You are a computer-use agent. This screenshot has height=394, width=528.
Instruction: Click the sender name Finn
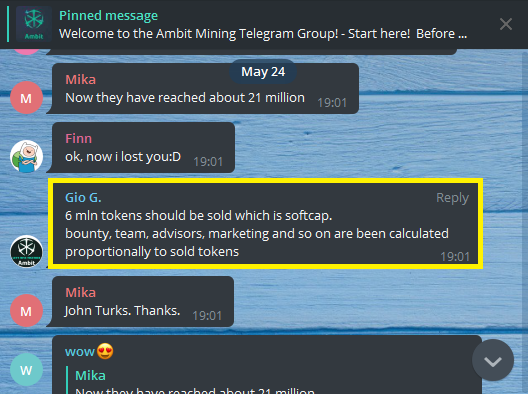[x=78, y=138]
